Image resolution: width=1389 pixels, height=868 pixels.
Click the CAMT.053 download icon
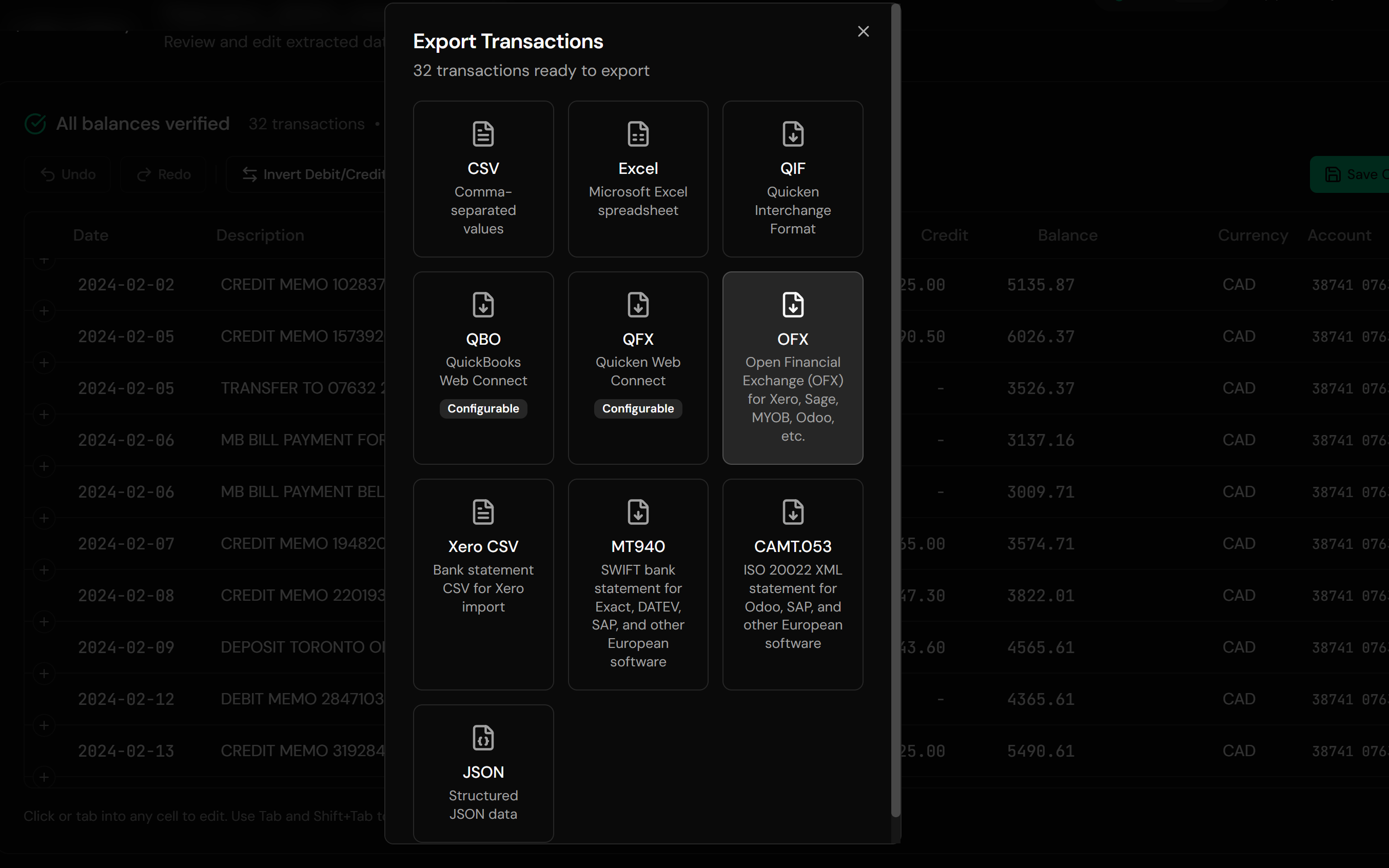click(x=792, y=511)
